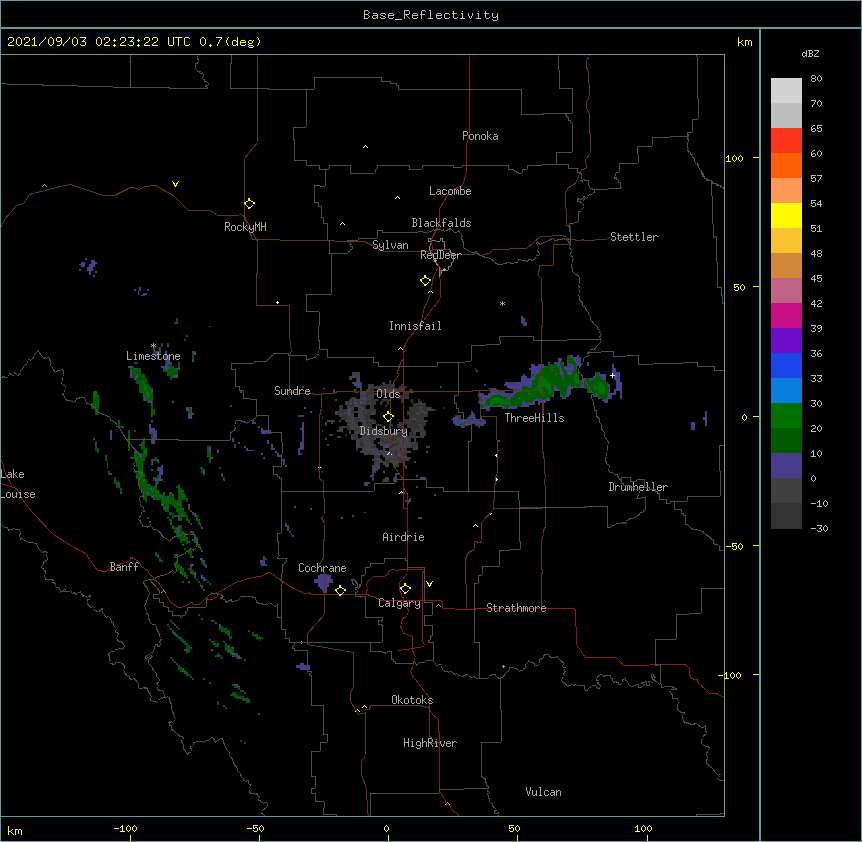Click the light gray 80 dBZ legend swatch
Image resolution: width=862 pixels, height=842 pixels.
click(786, 91)
